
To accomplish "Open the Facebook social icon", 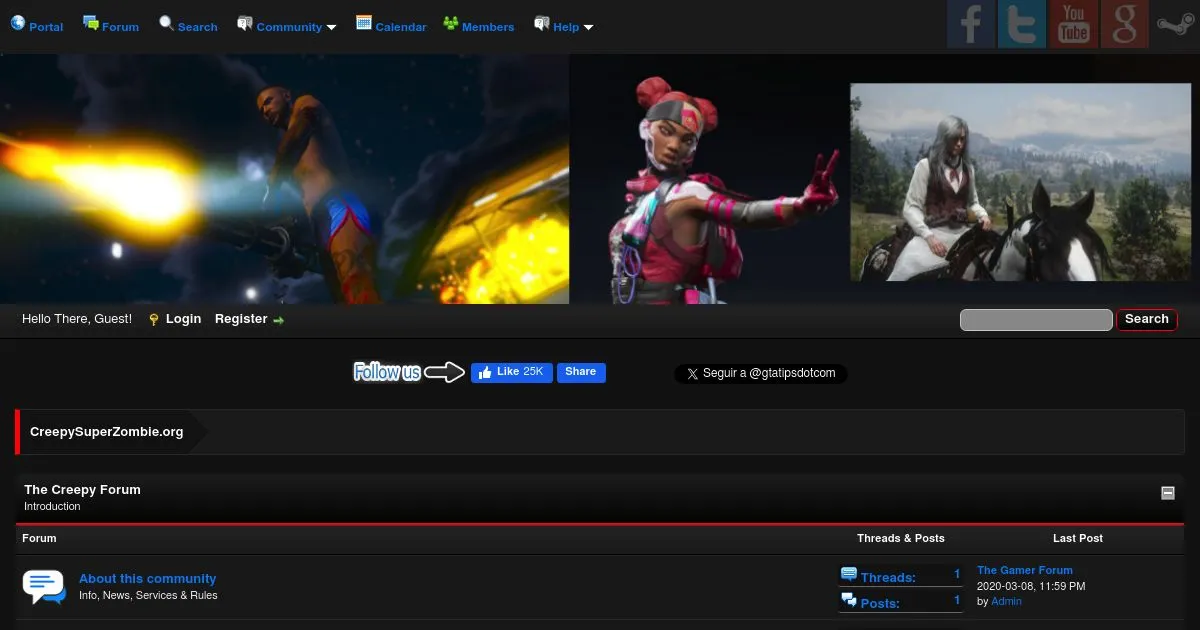I will 971,24.
